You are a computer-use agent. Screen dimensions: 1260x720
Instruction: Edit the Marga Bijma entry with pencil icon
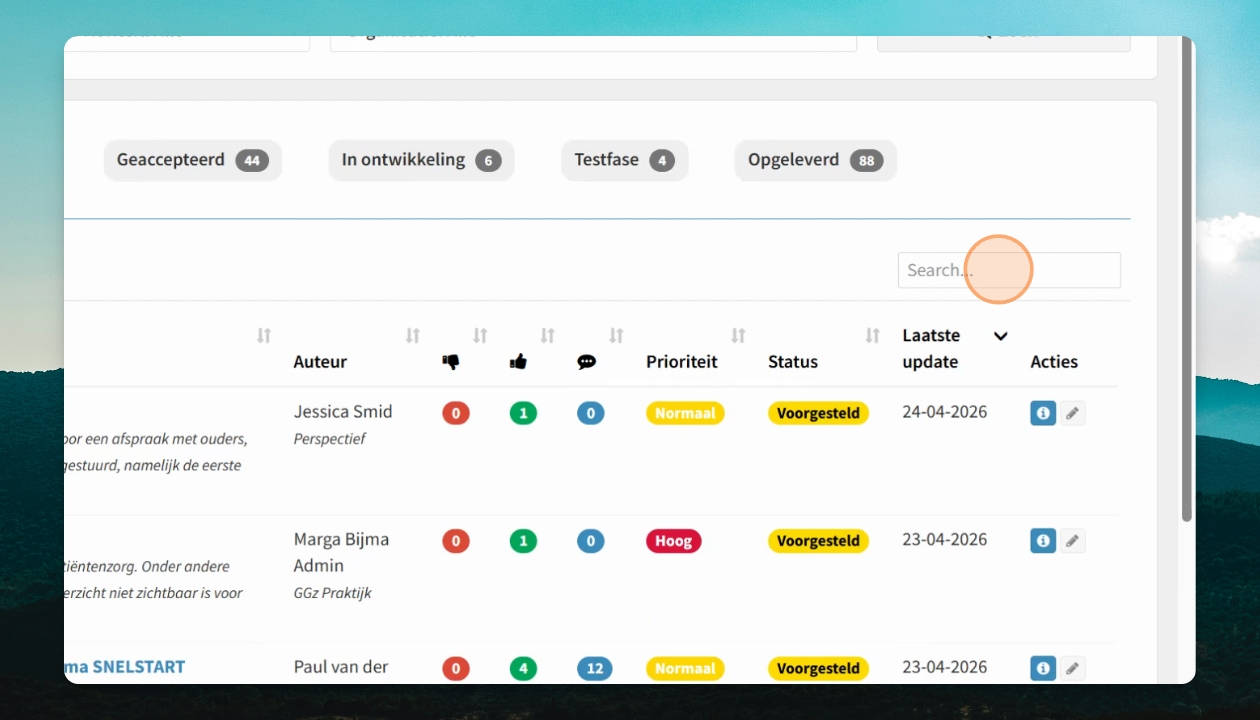[1072, 541]
